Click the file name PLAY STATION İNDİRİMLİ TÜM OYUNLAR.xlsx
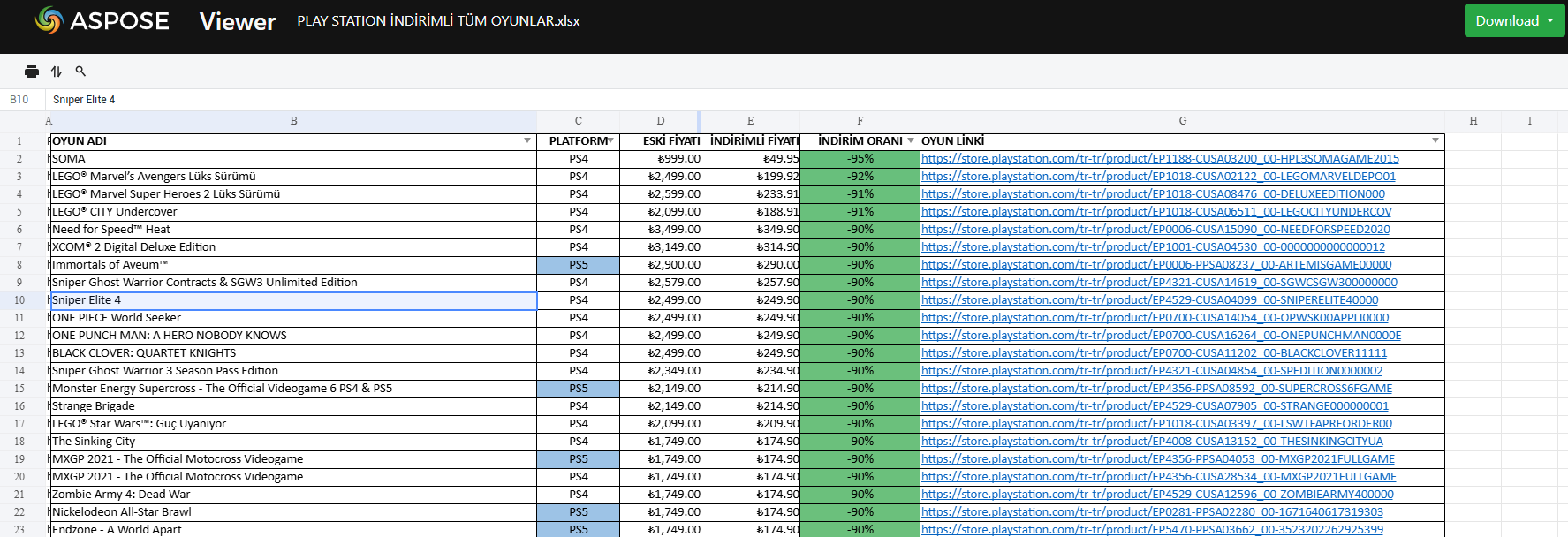The width and height of the screenshot is (1568, 537). [438, 20]
